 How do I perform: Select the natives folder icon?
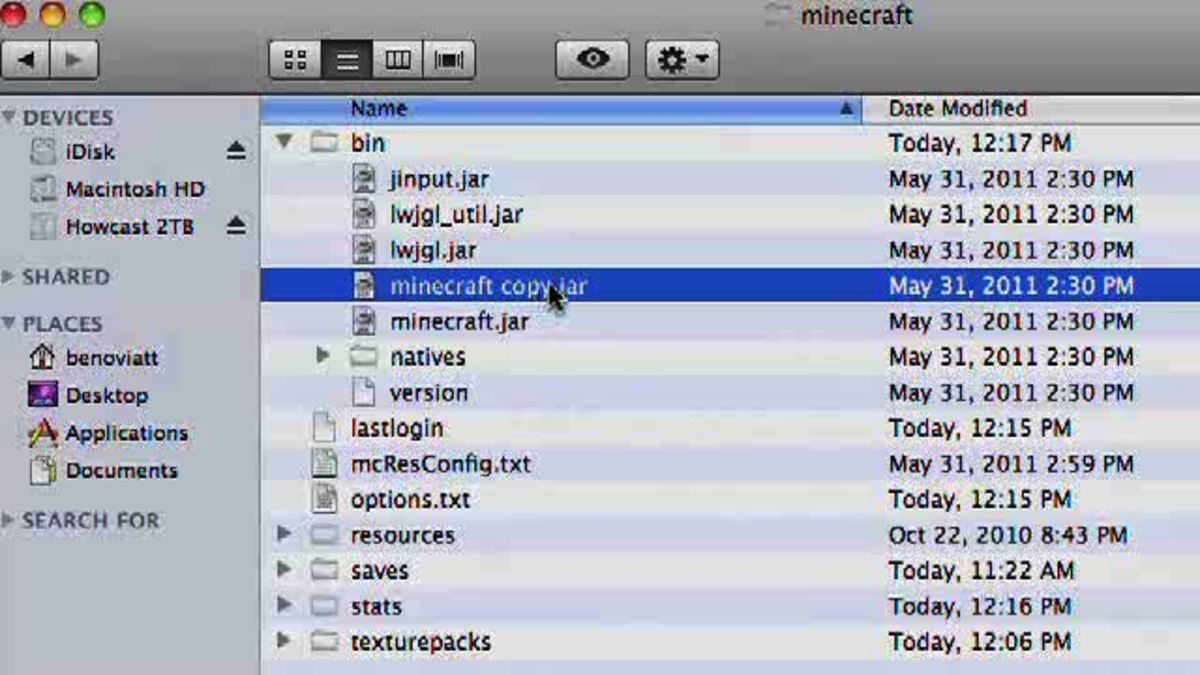coord(363,356)
